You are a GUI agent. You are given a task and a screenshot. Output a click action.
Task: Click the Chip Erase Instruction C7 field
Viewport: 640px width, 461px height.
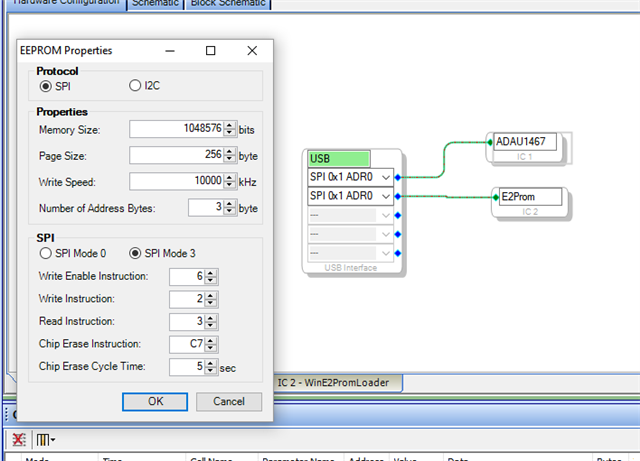[187, 344]
